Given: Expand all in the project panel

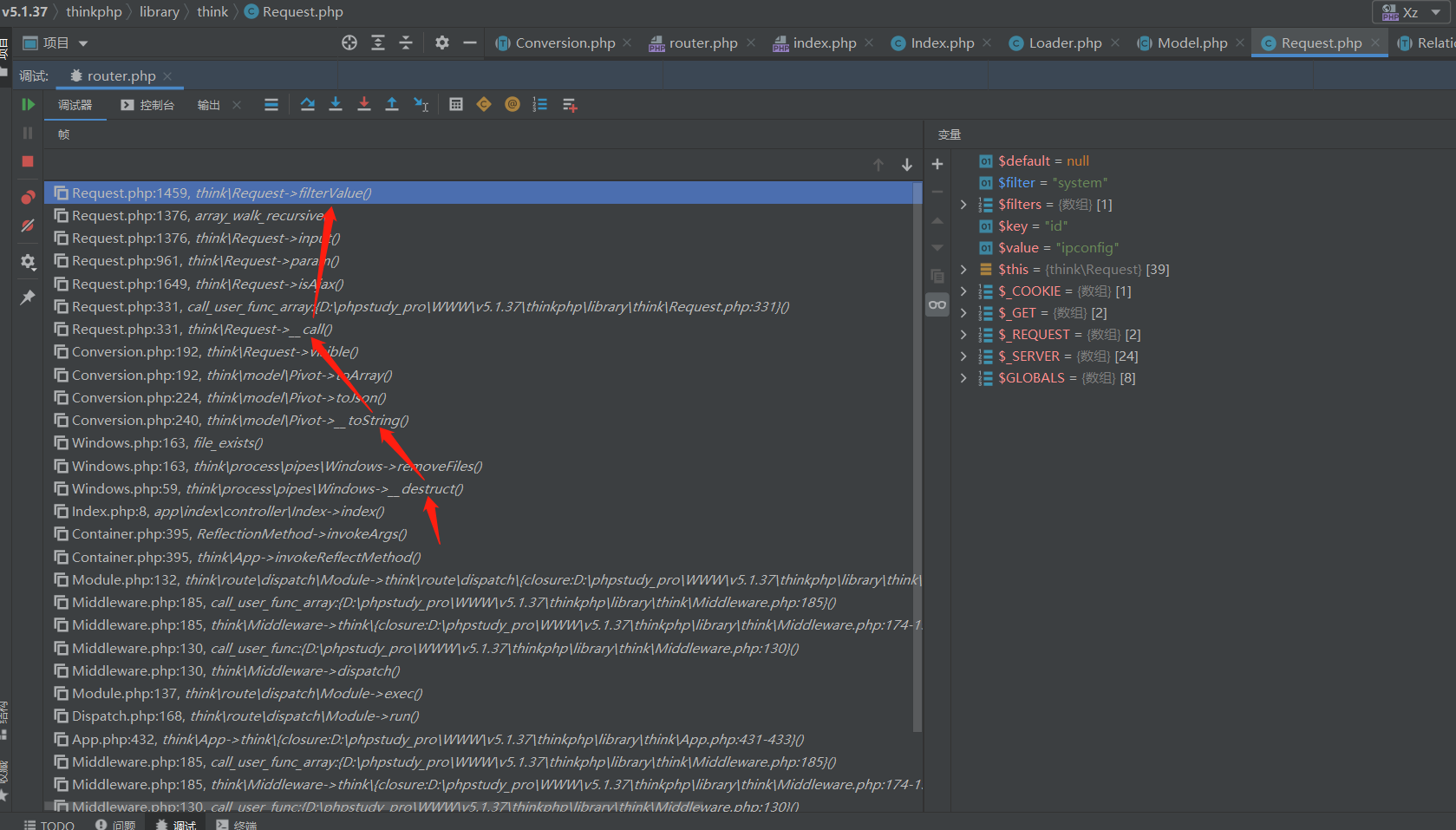Looking at the screenshot, I should [x=378, y=42].
